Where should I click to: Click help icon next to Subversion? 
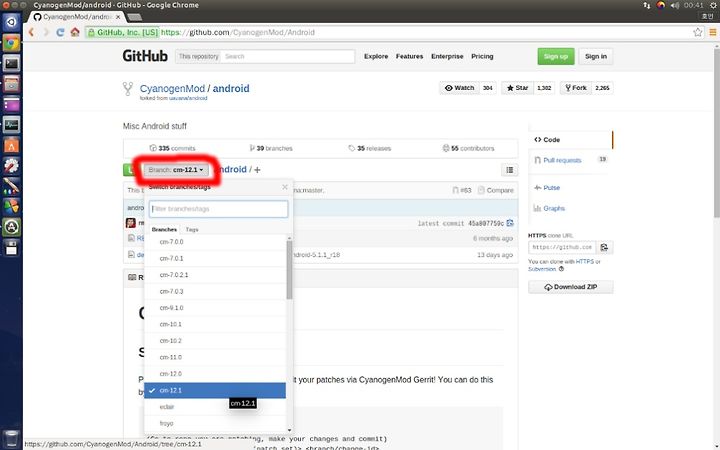click(x=561, y=269)
